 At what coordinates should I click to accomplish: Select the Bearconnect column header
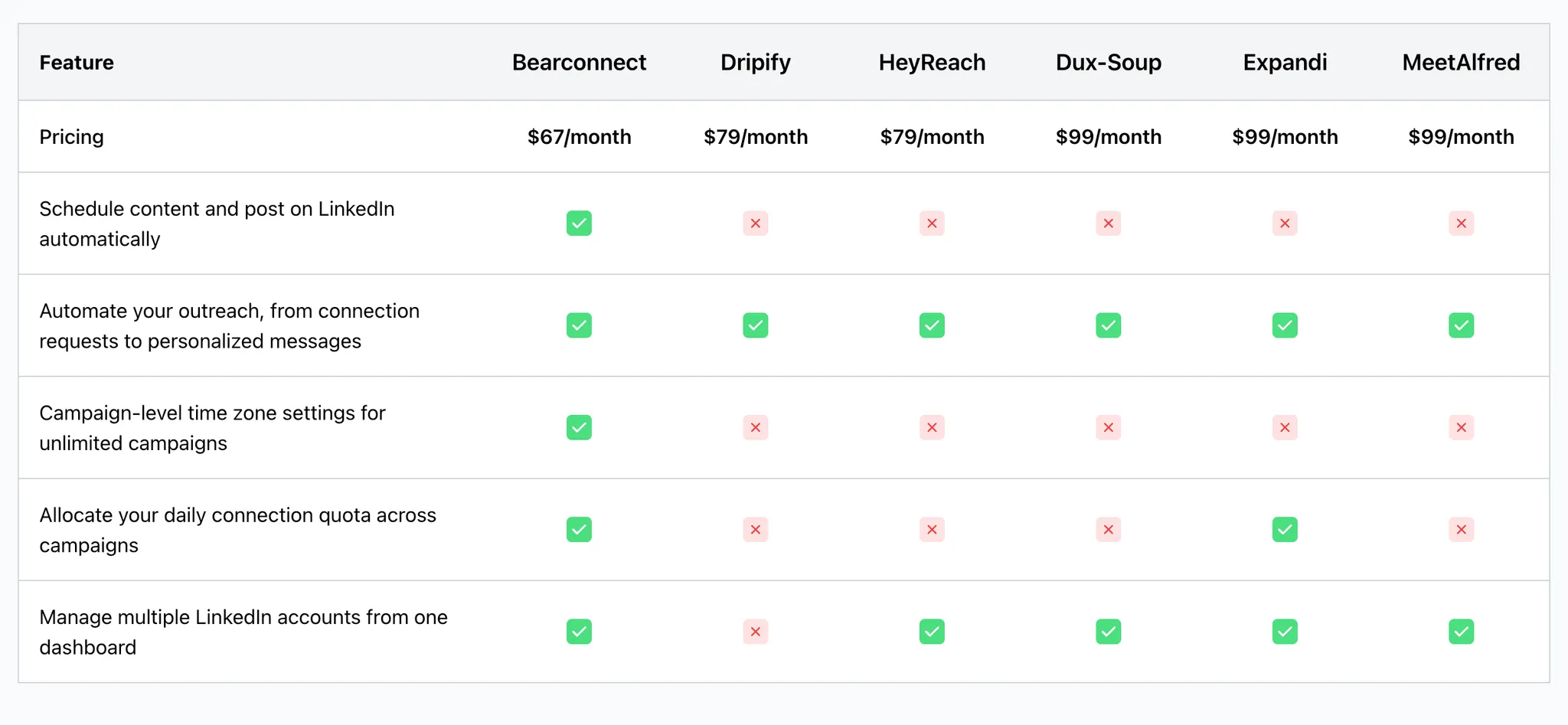(579, 62)
